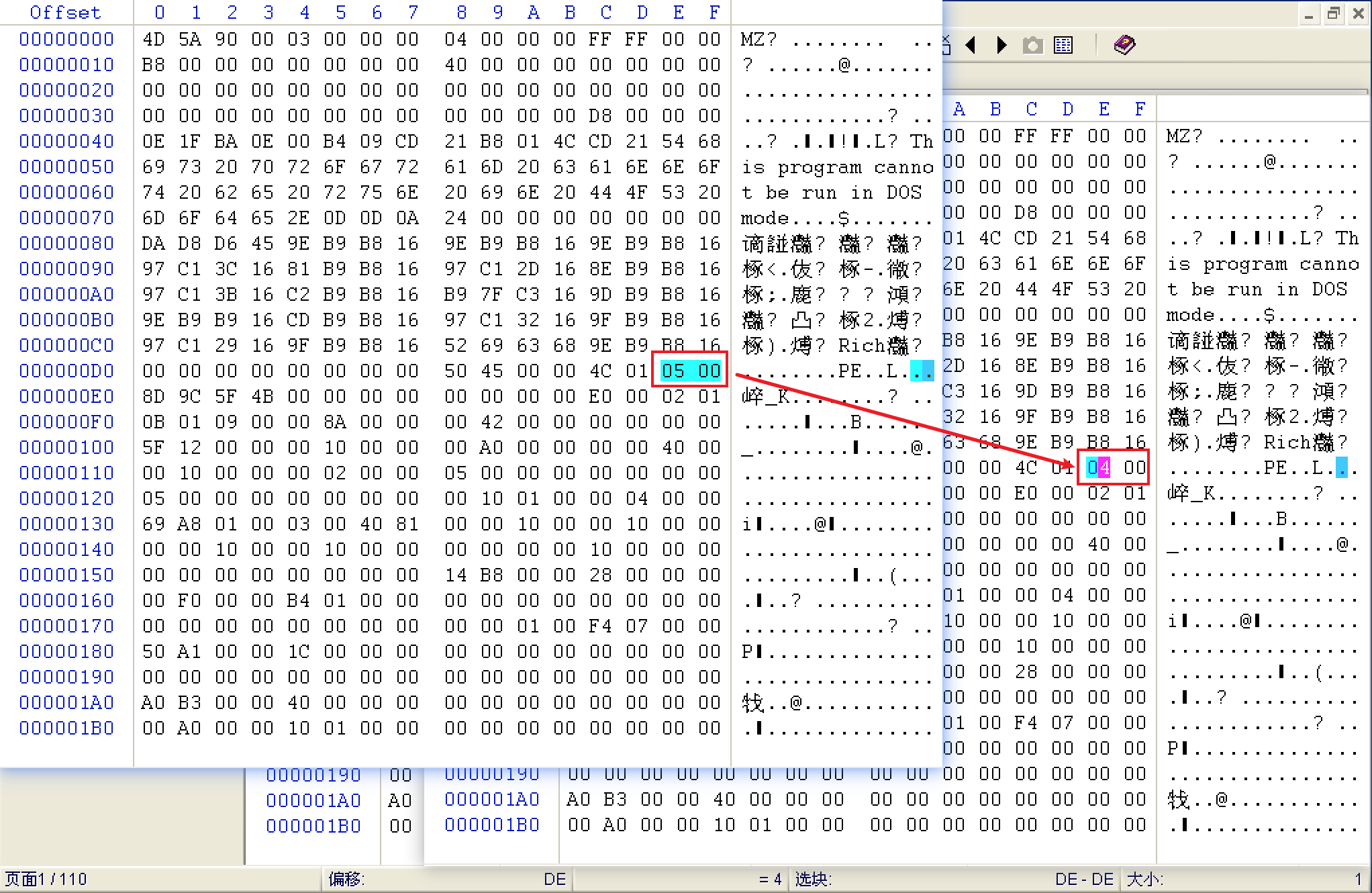Screen dimensions: 1372x893
Task: Click the back navigation arrow icon
Action: [971, 46]
